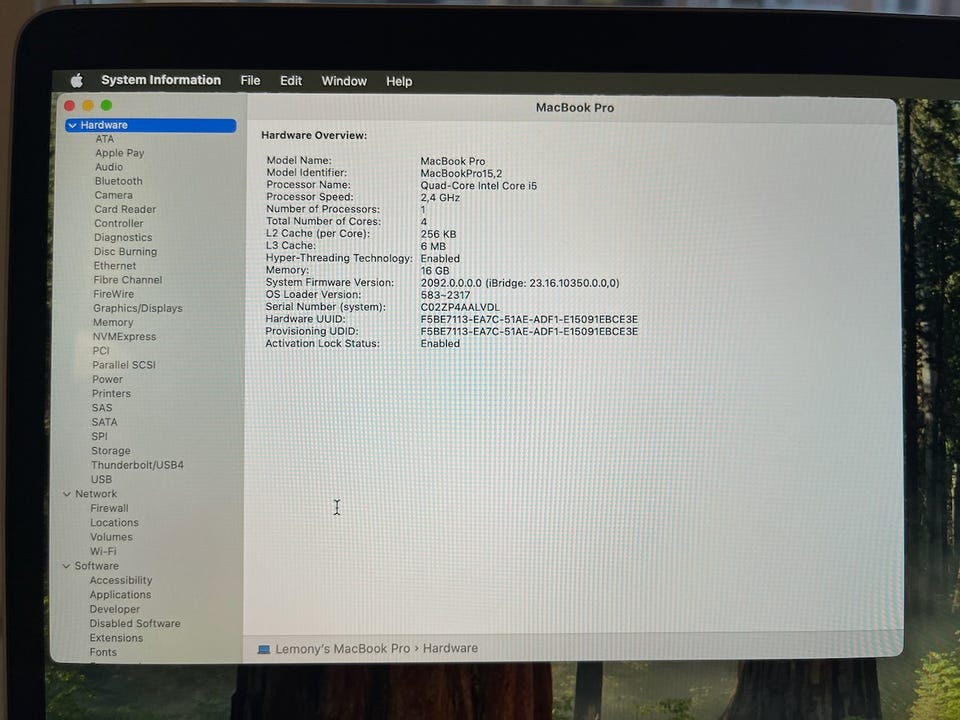This screenshot has width=960, height=720.
Task: Select Extensions in the sidebar
Action: [x=116, y=638]
